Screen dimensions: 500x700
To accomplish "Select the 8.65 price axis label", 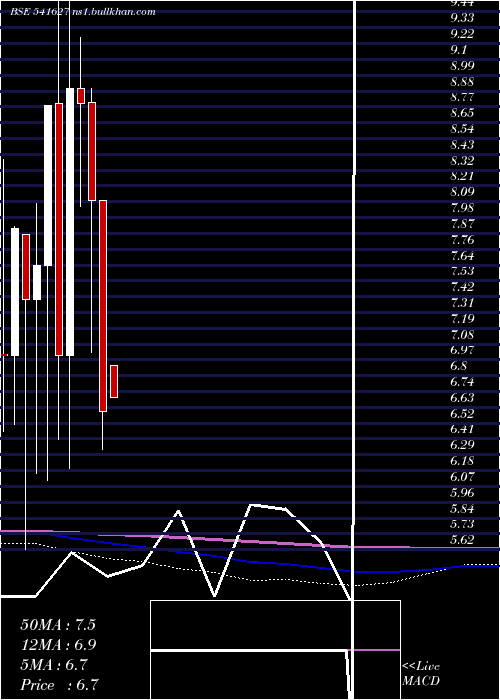I will tap(462, 113).
